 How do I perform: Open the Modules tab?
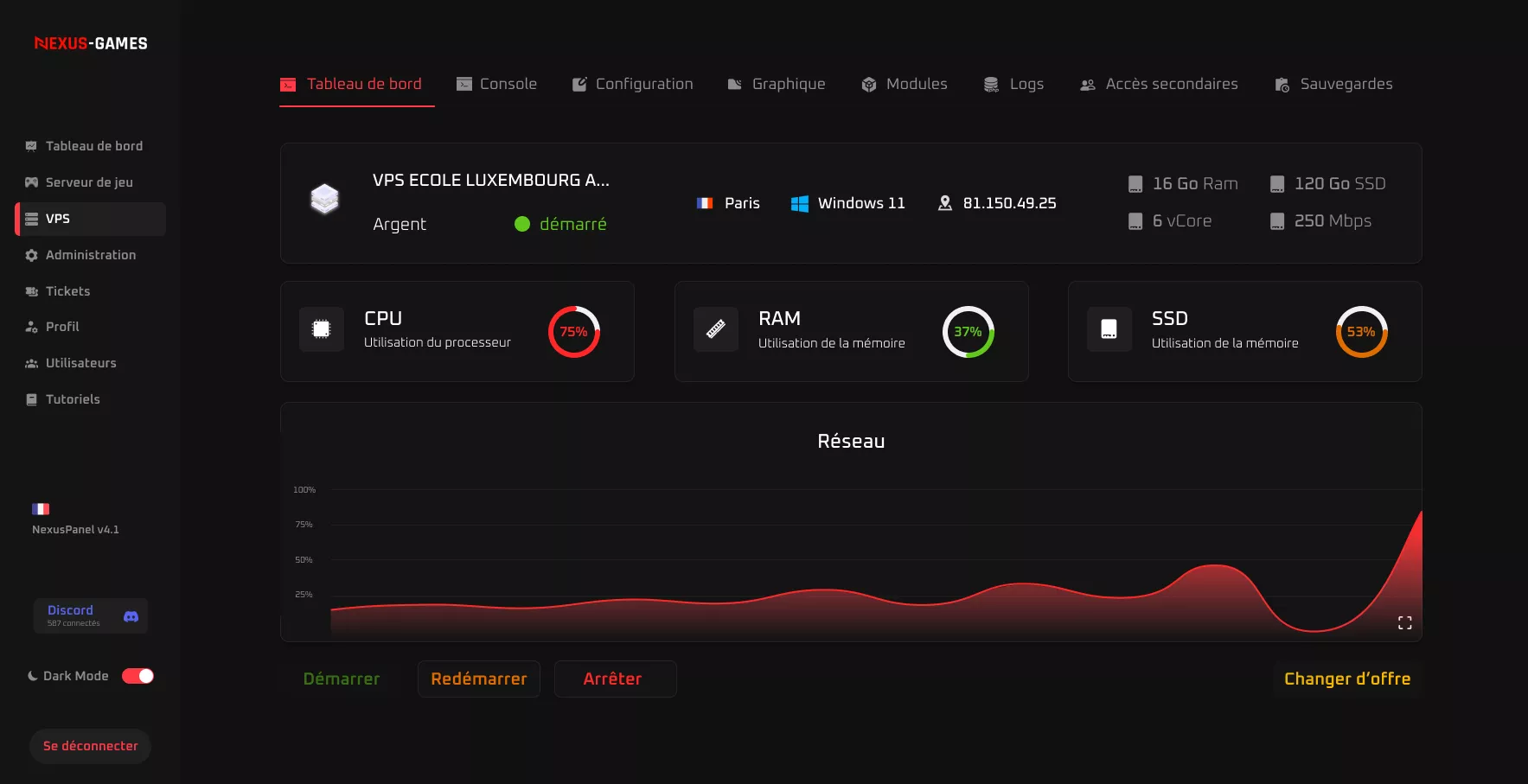(905, 84)
